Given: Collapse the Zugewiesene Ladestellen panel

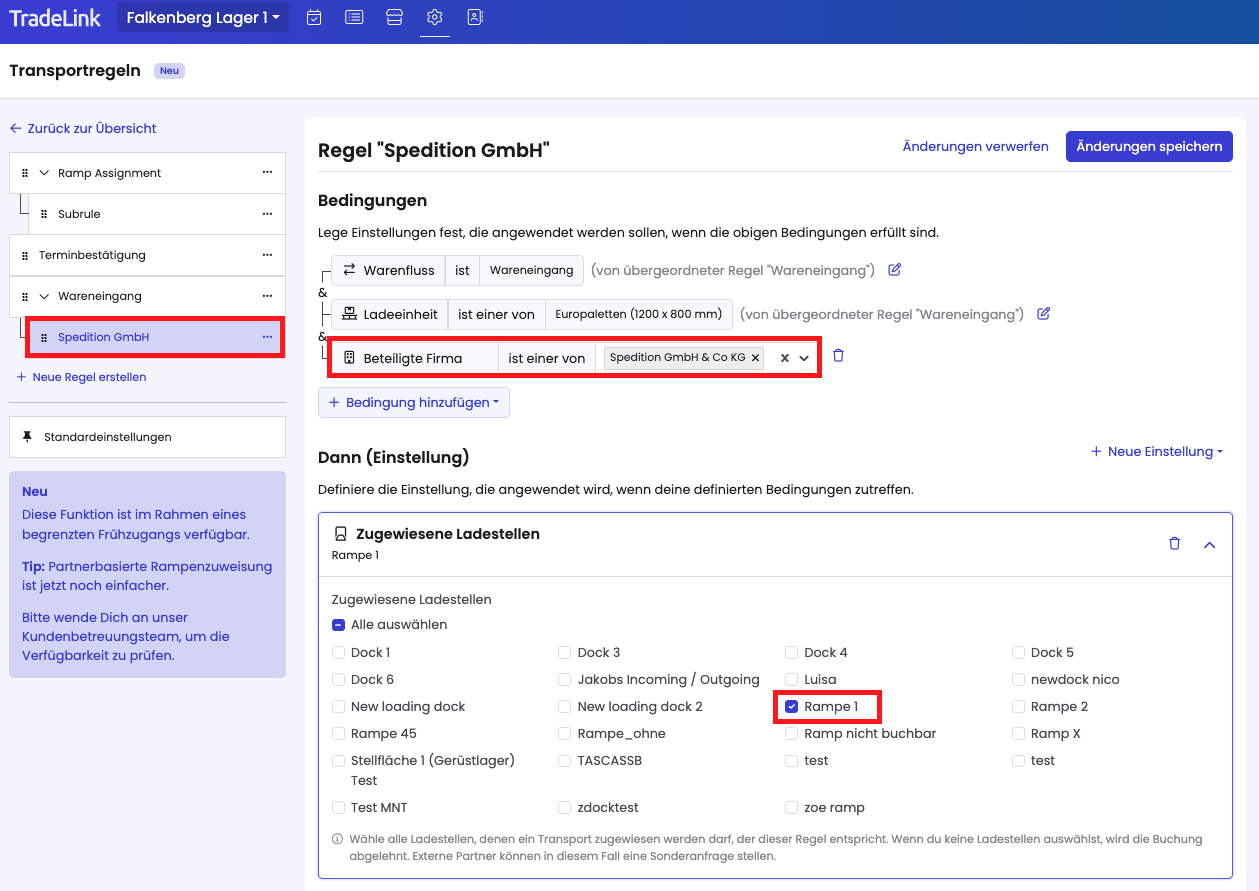Looking at the screenshot, I should (x=1209, y=544).
